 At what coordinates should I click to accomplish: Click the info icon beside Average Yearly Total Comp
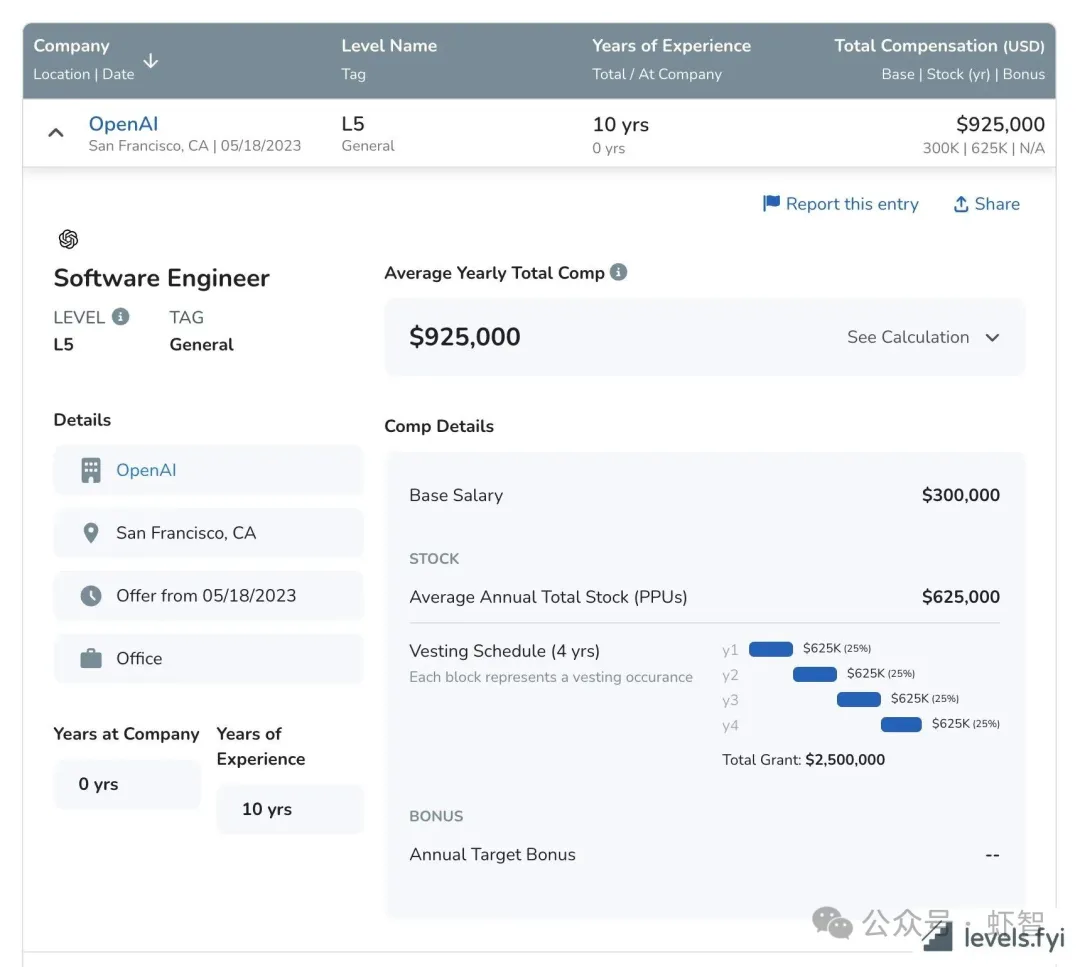pyautogui.click(x=619, y=272)
